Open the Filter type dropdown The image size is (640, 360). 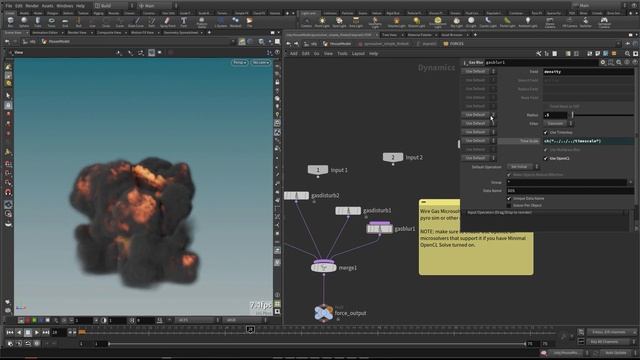click(x=558, y=123)
